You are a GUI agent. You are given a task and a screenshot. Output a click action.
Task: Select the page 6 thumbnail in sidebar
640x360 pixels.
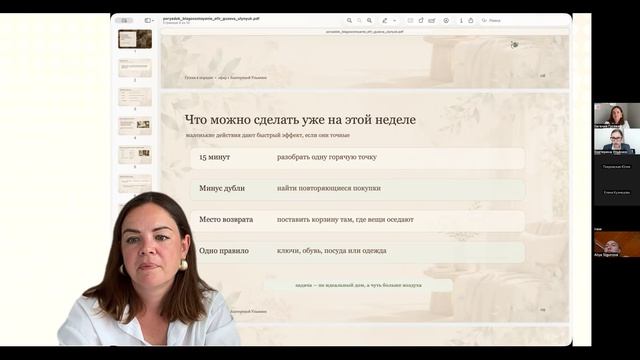point(135,183)
